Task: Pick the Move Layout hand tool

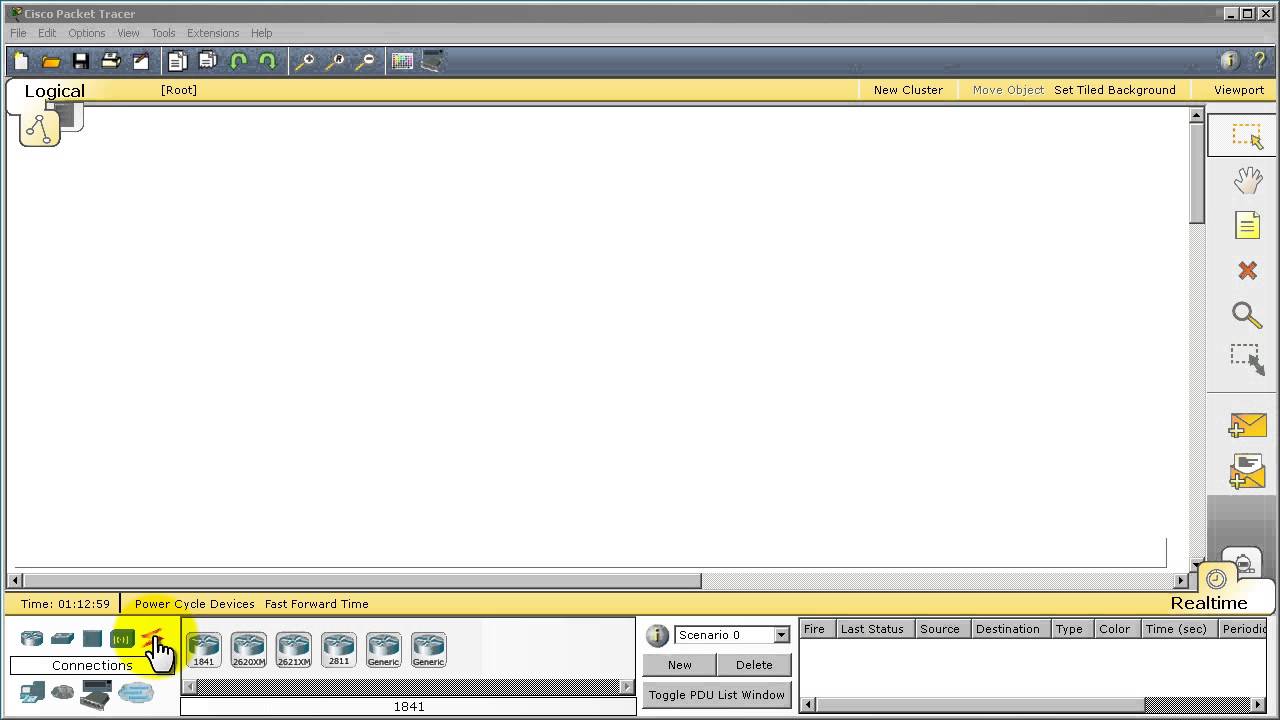Action: click(1247, 181)
